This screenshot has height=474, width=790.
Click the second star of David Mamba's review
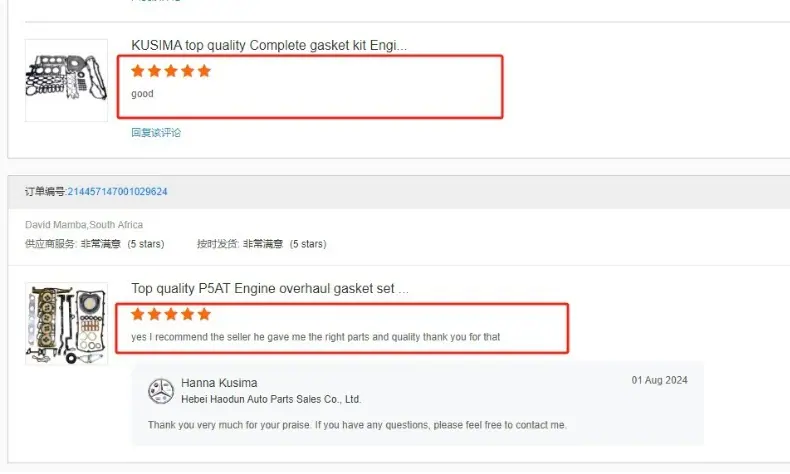pyautogui.click(x=154, y=314)
